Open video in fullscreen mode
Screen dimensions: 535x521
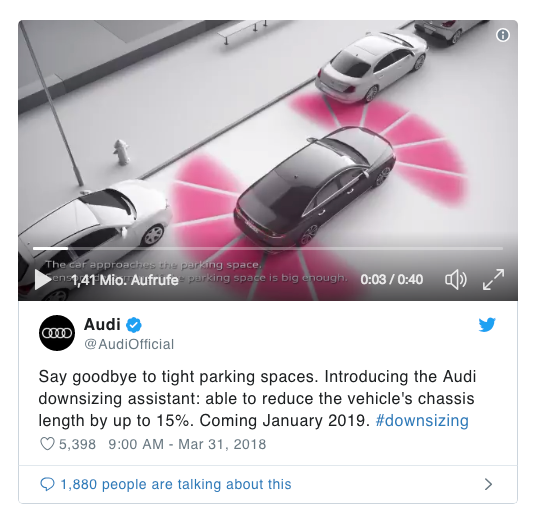(x=493, y=280)
